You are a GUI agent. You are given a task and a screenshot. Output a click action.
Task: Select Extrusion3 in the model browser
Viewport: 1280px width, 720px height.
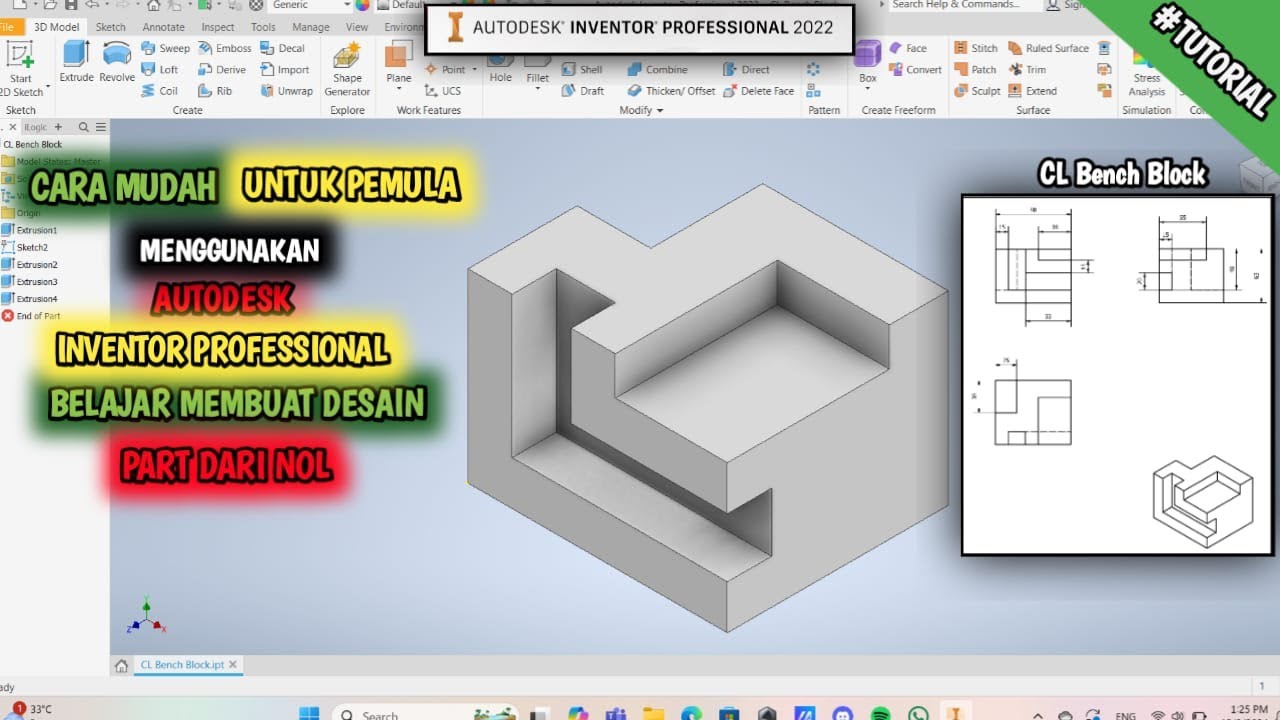pyautogui.click(x=30, y=282)
